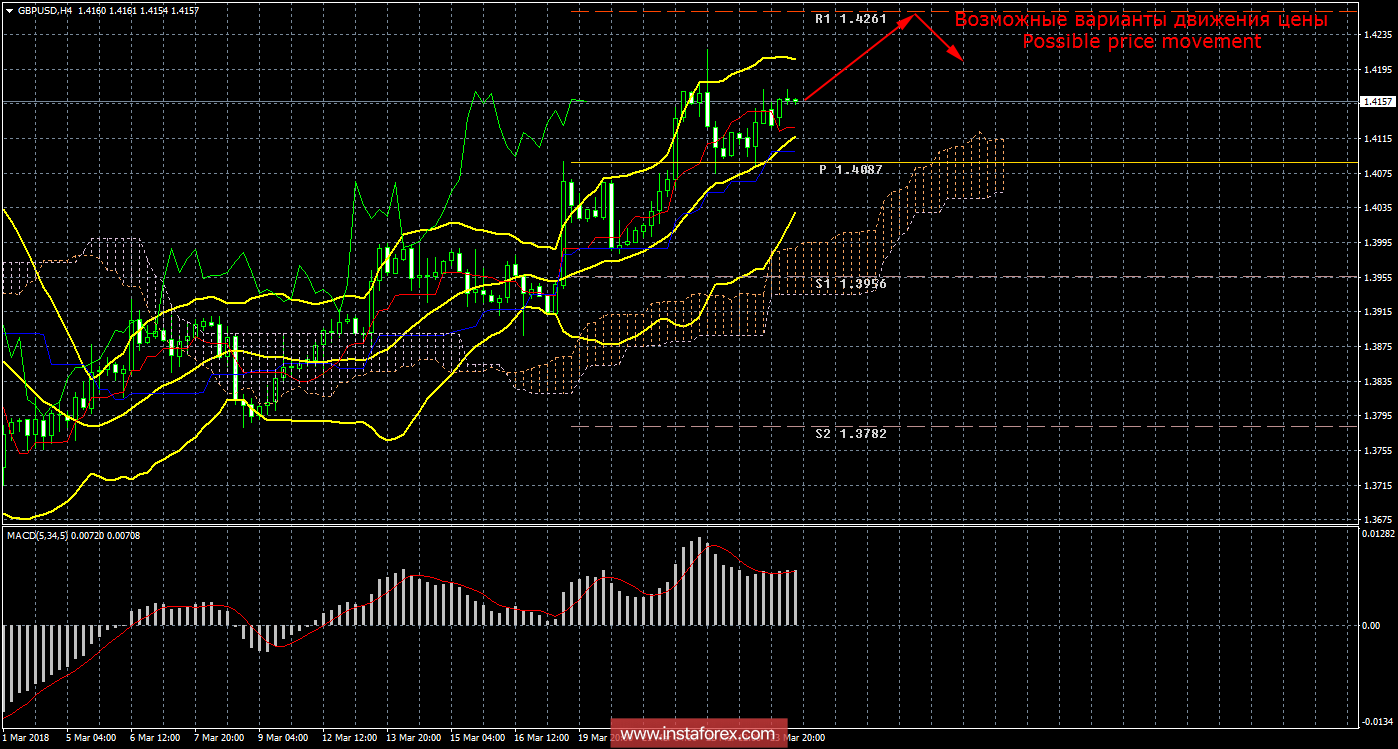
Task: Open the chart menu triangle beside GBPUSD,H4
Action: (x=9, y=10)
